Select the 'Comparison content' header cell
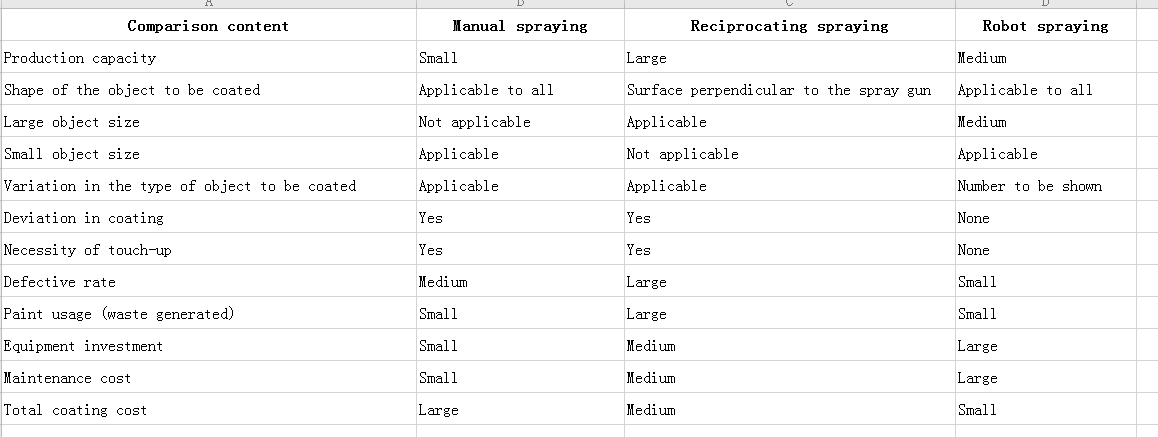1158x437 pixels. click(x=208, y=25)
